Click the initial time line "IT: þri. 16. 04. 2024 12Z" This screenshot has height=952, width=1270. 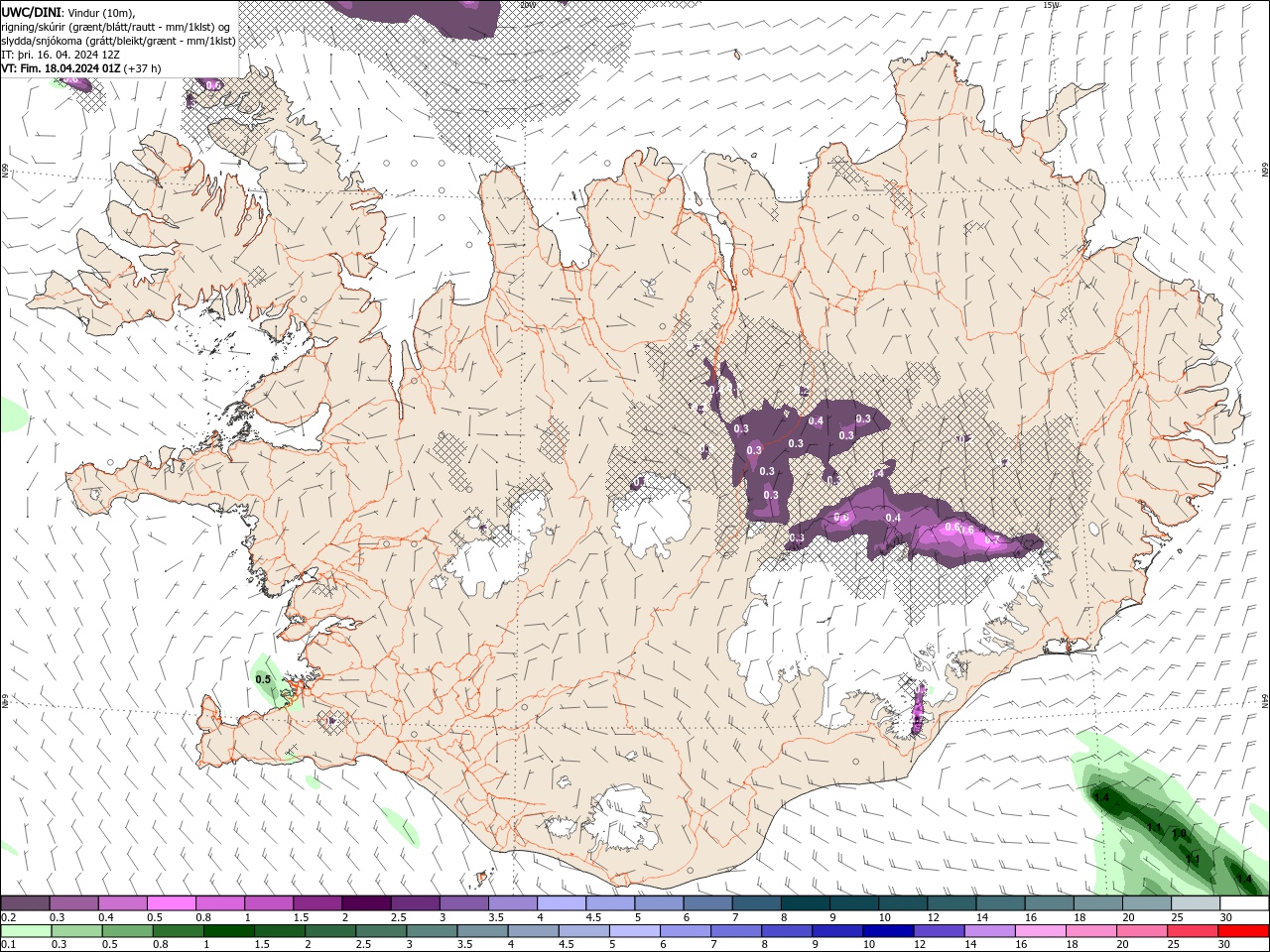click(61, 55)
